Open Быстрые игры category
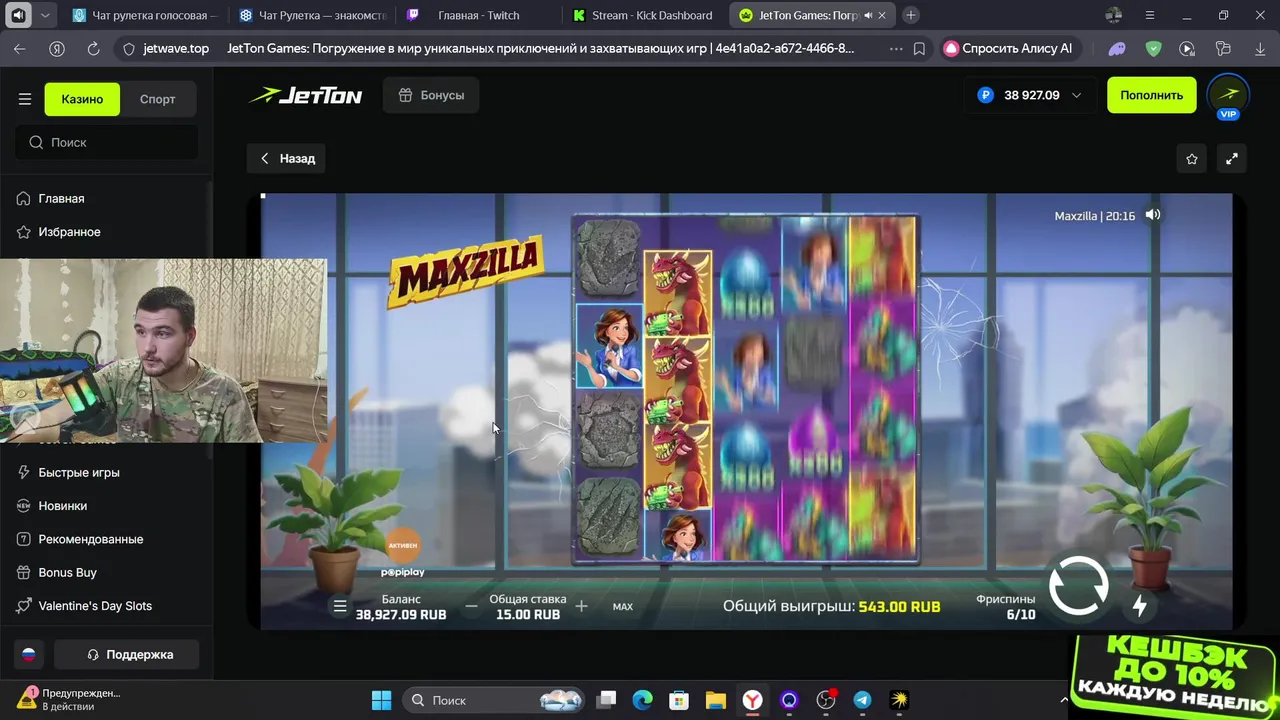 (x=78, y=472)
